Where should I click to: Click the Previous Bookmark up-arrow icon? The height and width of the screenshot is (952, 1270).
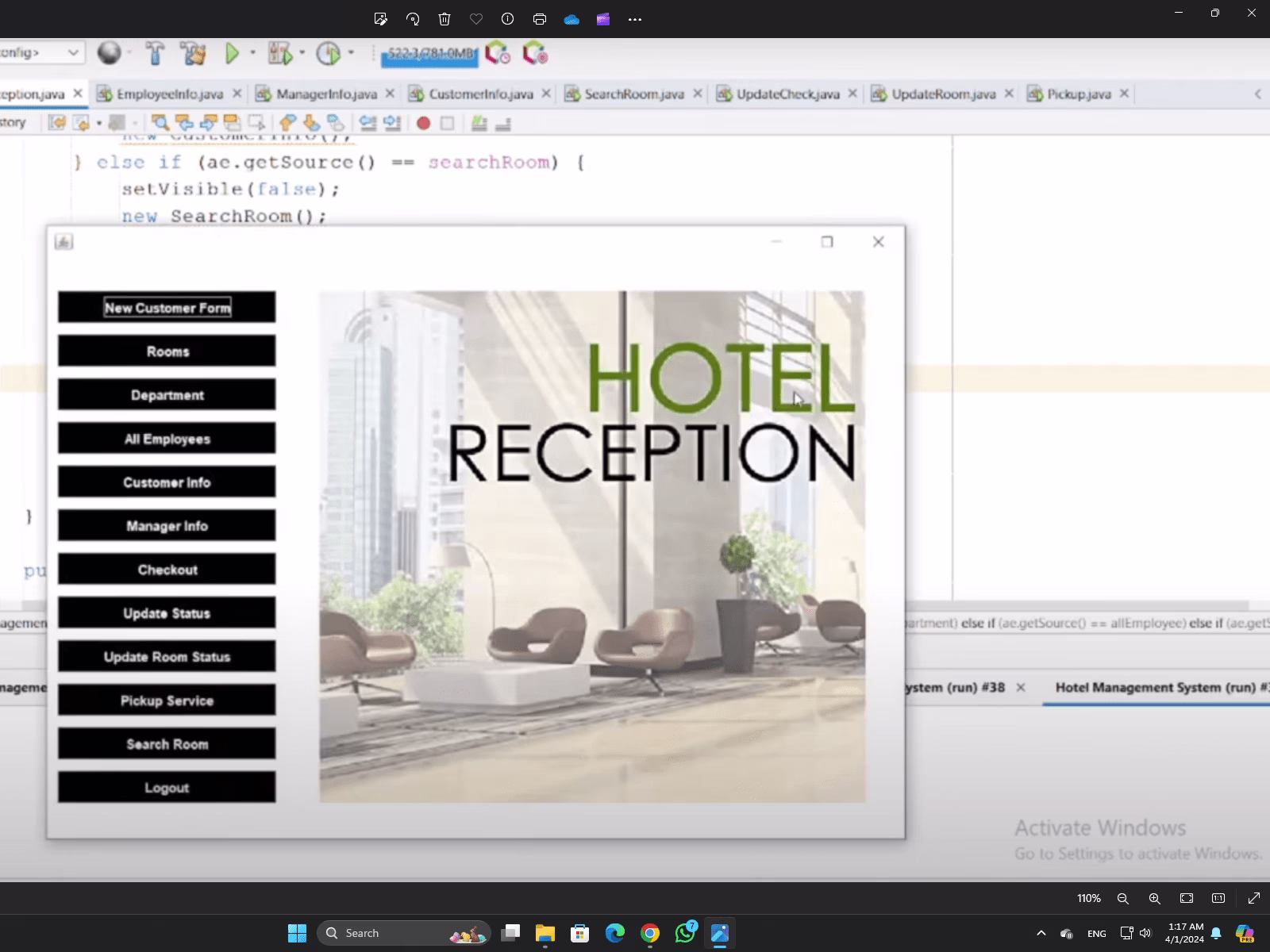[x=287, y=122]
